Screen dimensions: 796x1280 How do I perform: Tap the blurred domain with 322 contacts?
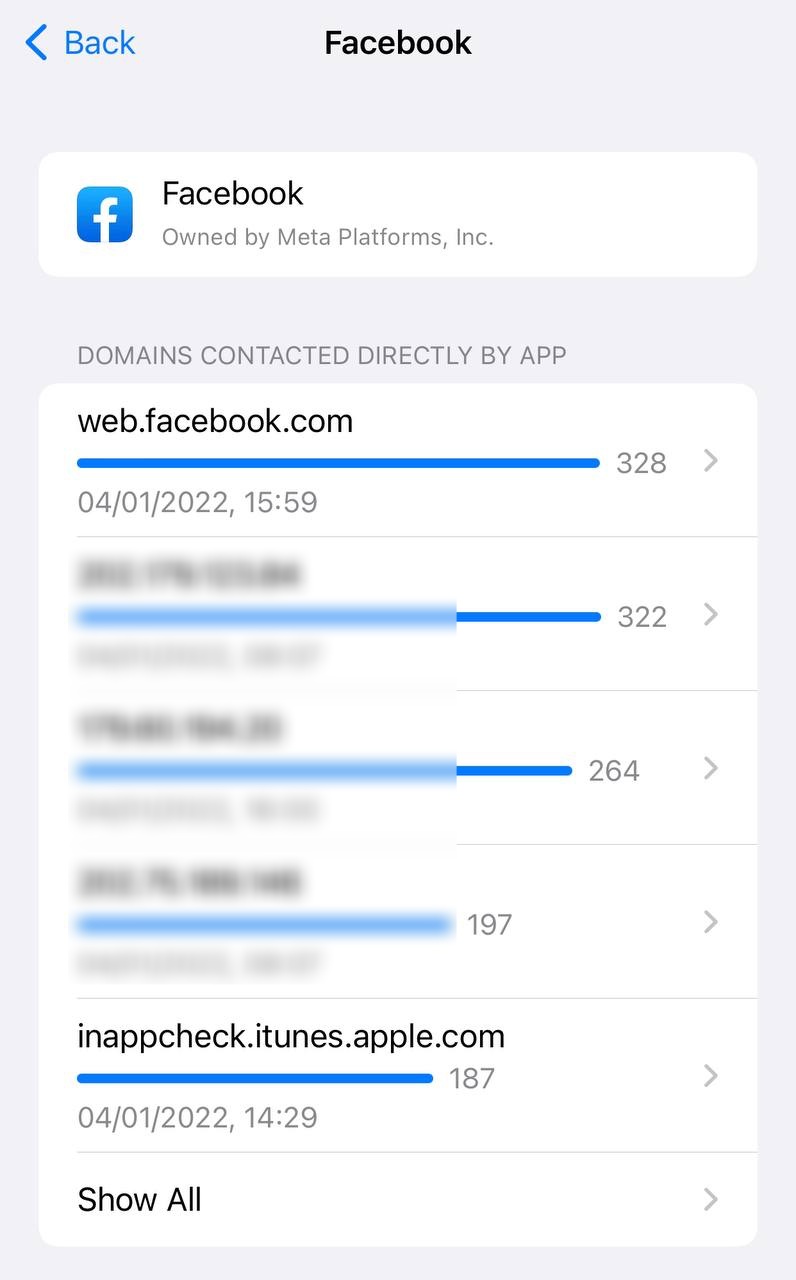(x=190, y=576)
